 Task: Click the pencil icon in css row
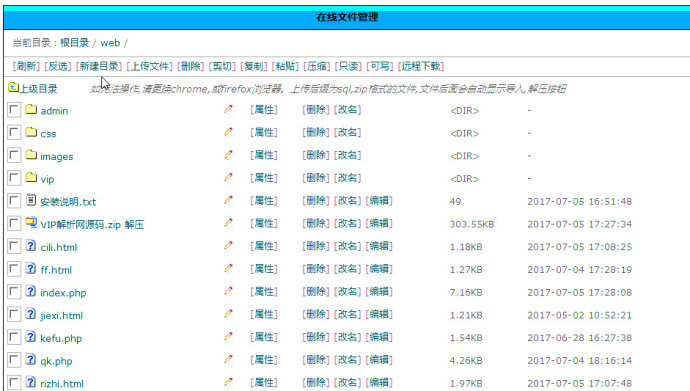pyautogui.click(x=228, y=132)
